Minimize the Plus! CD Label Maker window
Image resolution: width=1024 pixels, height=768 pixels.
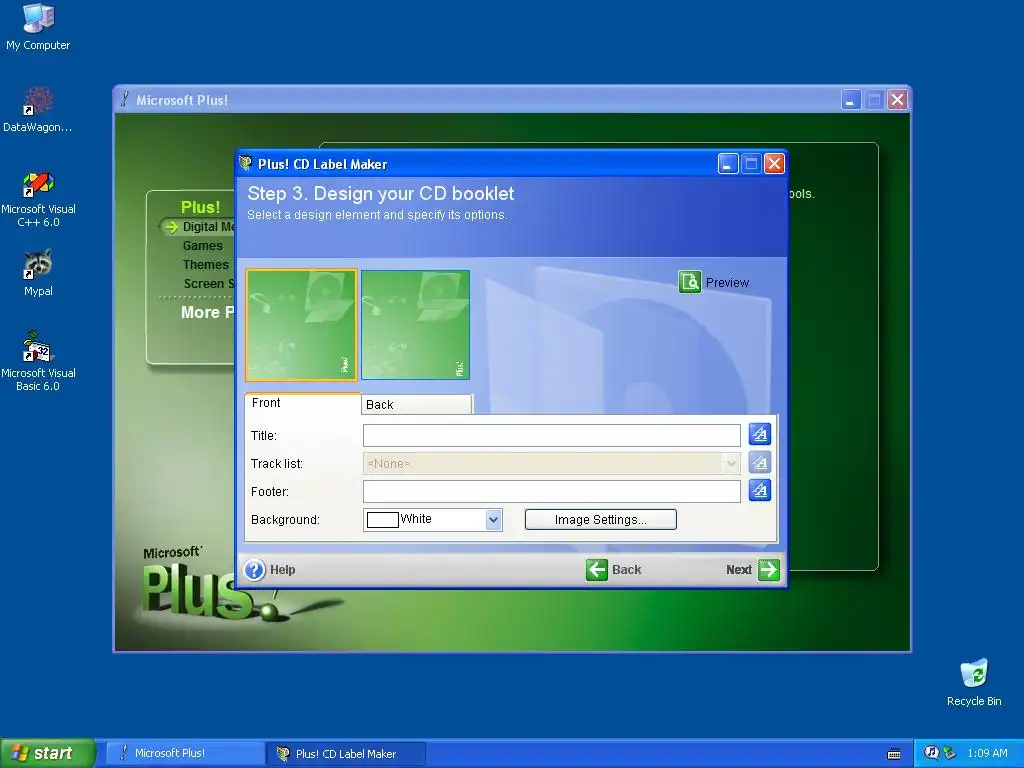(x=728, y=163)
